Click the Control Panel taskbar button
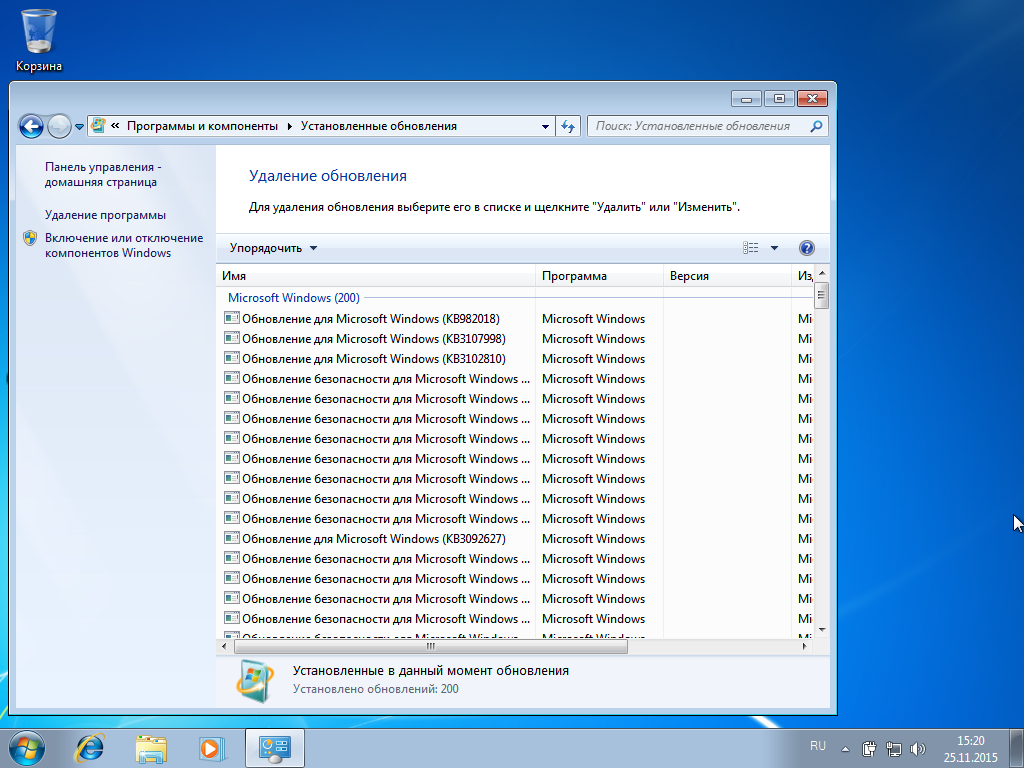Screen dimensions: 1024x768 click(274, 748)
